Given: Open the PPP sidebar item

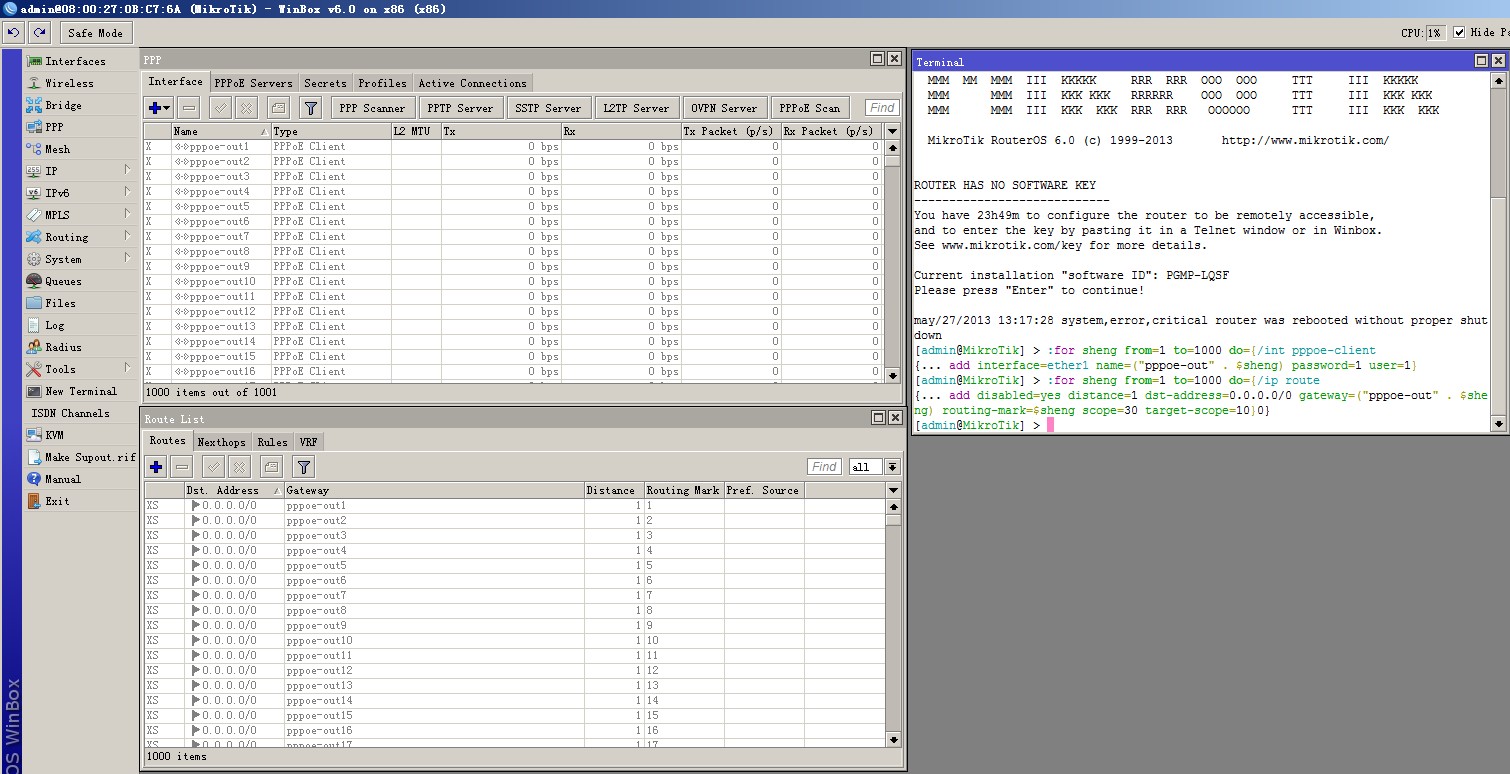Looking at the screenshot, I should pos(54,127).
